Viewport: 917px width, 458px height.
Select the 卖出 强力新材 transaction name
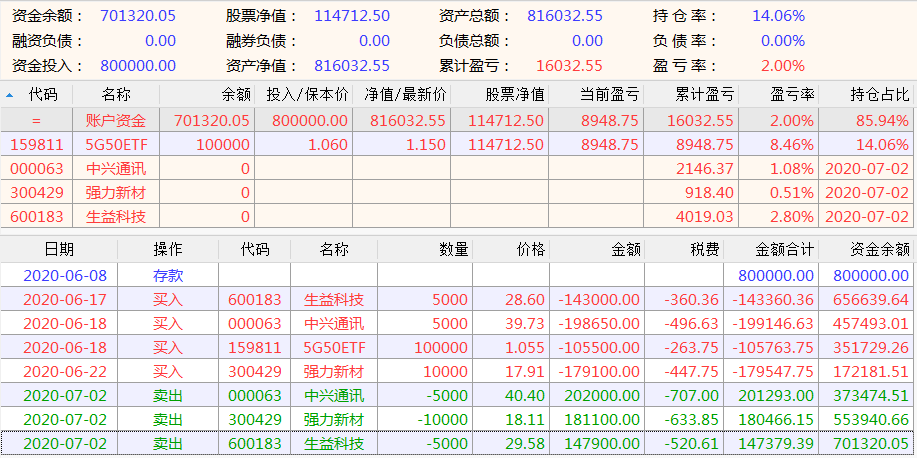(334, 420)
